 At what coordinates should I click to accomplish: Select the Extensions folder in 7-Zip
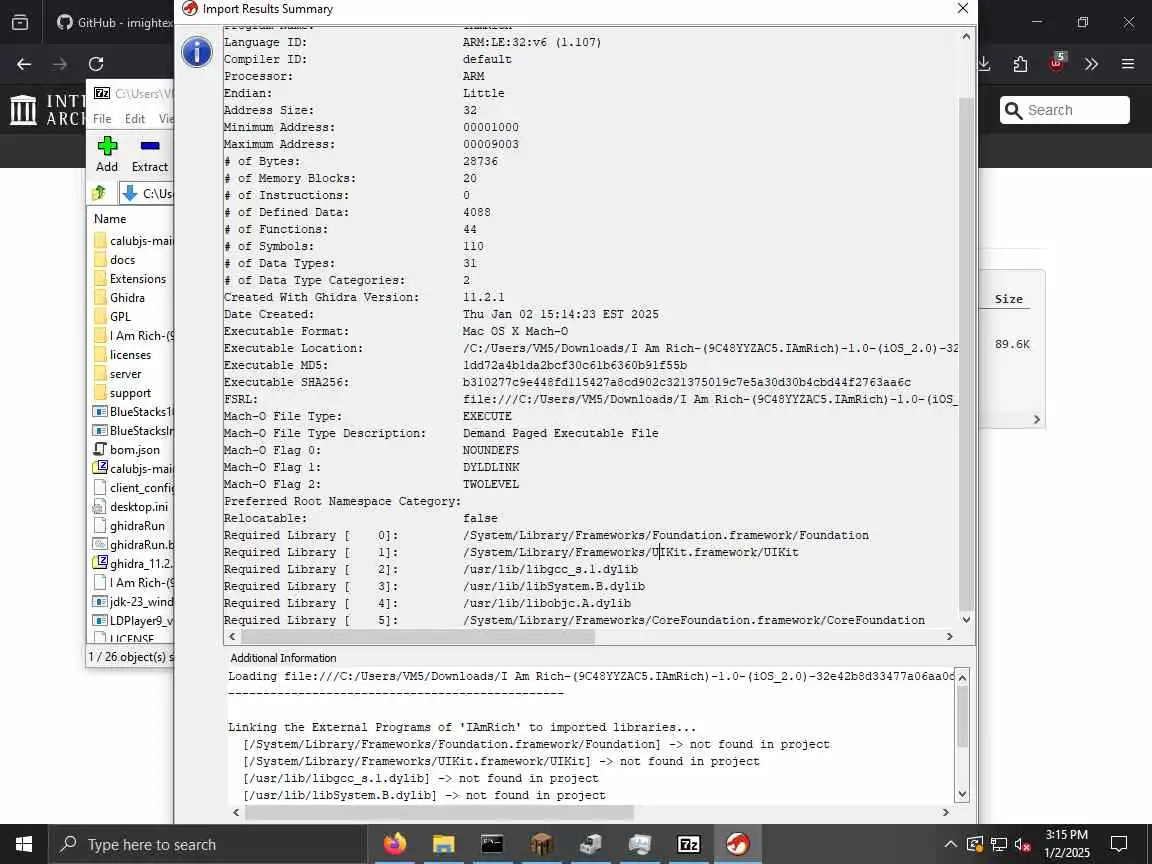pos(137,278)
